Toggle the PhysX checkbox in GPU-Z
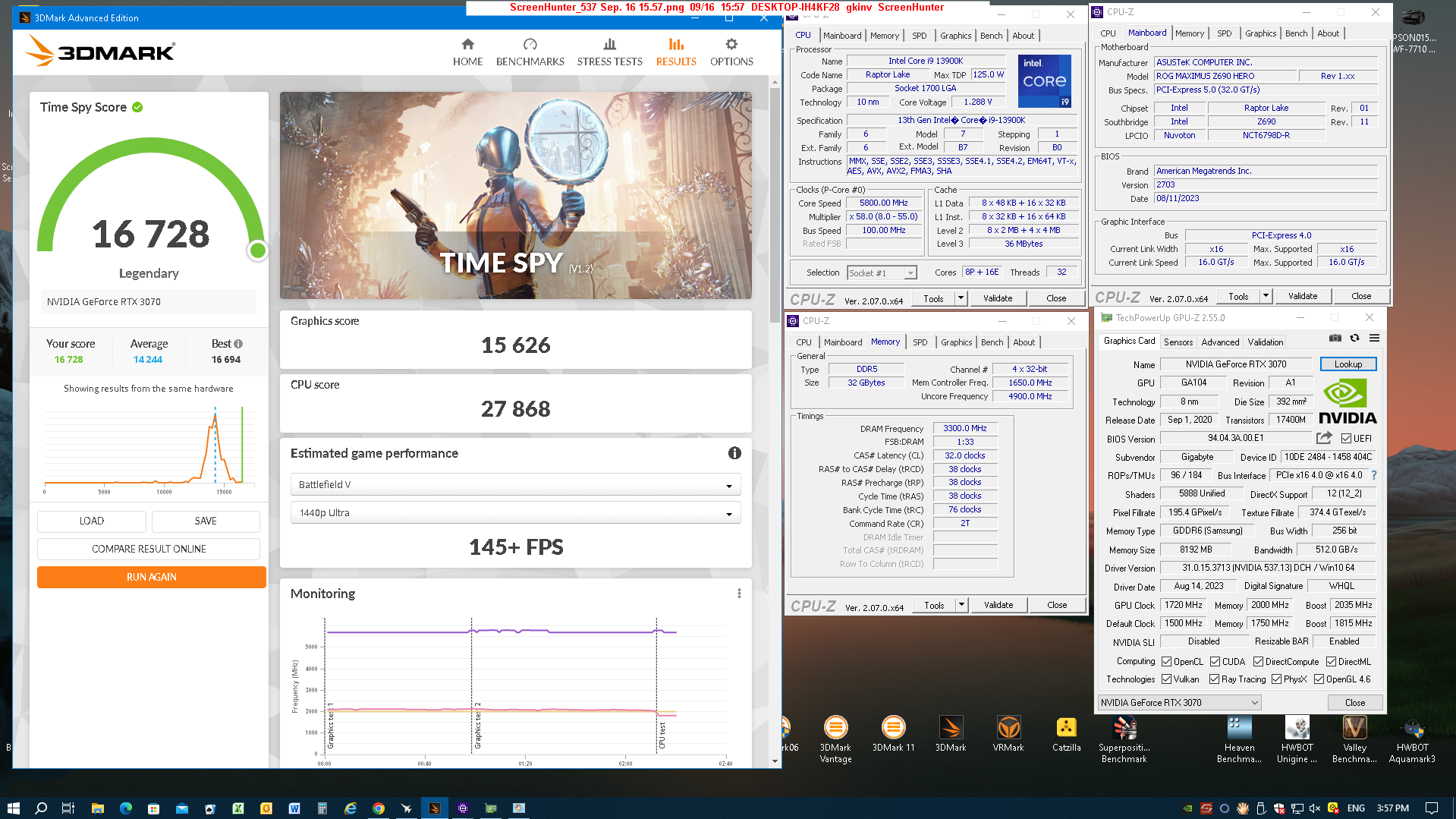Screen dimensions: 1456x819 point(1276,679)
